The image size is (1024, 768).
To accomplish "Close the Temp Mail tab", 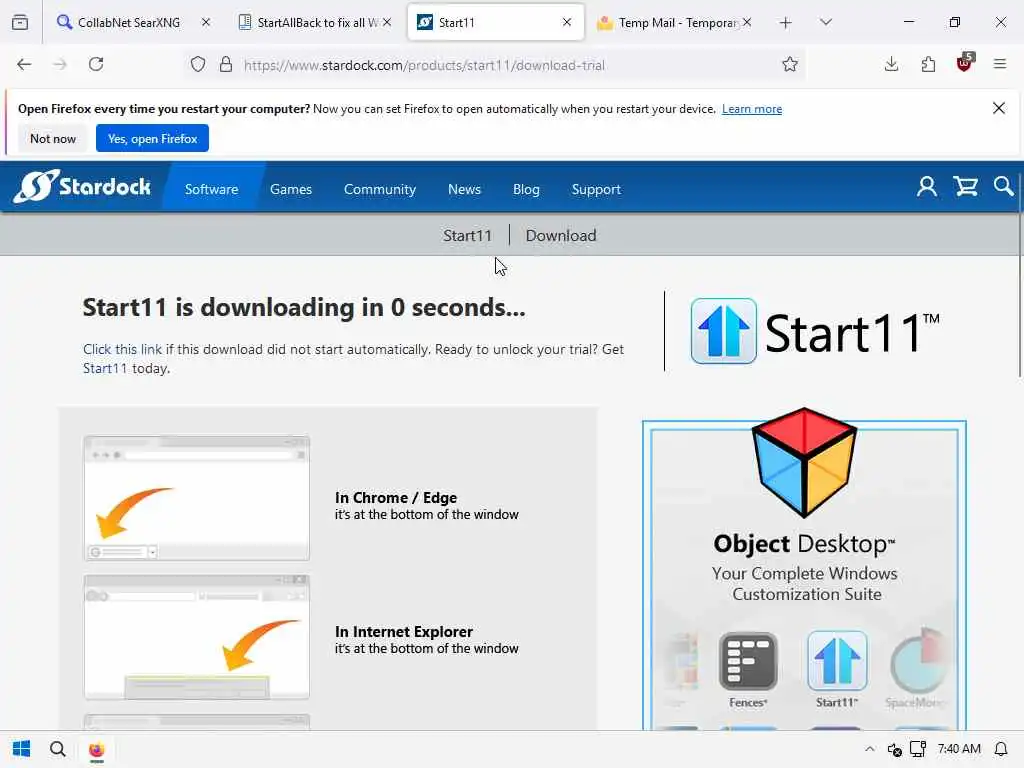I will (x=747, y=22).
